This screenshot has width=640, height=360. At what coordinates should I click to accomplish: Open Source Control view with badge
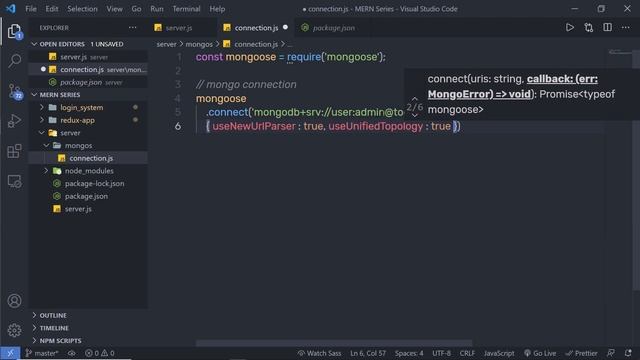click(x=15, y=91)
